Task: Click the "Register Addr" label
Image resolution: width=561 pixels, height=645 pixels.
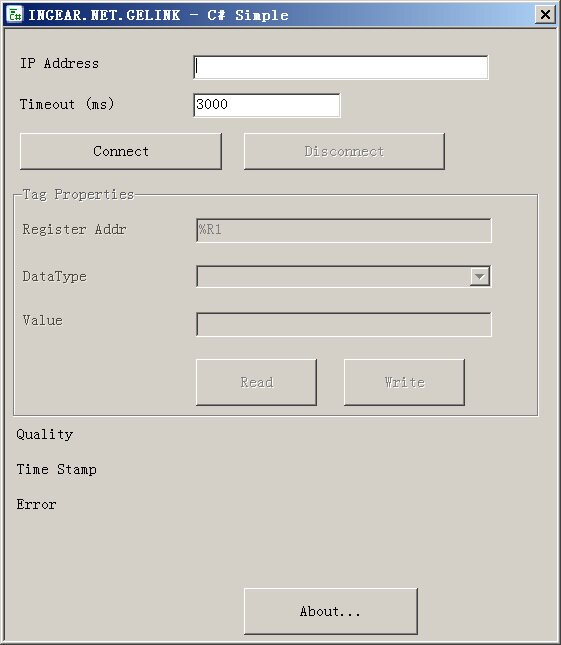Action: click(74, 229)
